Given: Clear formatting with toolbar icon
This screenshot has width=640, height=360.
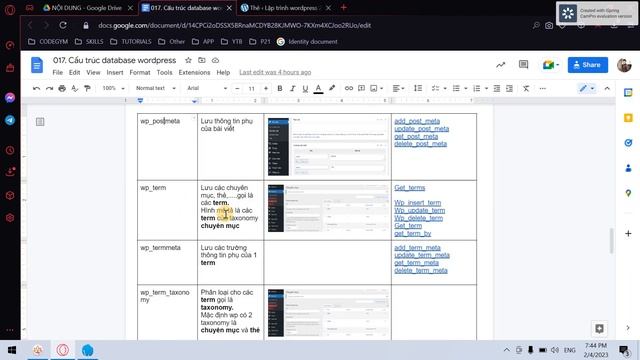Looking at the screenshot, I should (x=526, y=88).
